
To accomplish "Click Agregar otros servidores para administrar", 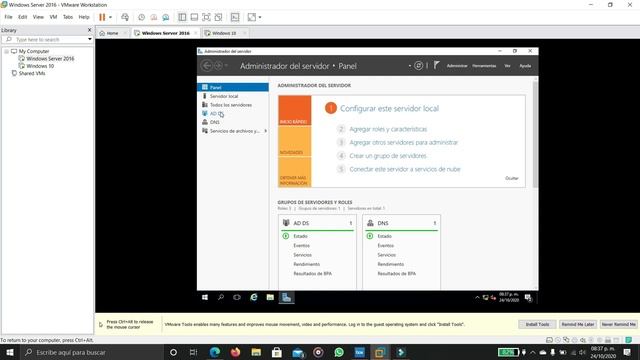I will (x=404, y=142).
